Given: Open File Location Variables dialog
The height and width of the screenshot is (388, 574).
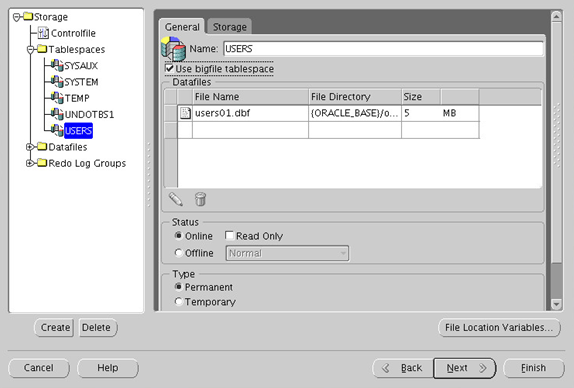Looking at the screenshot, I should (499, 327).
